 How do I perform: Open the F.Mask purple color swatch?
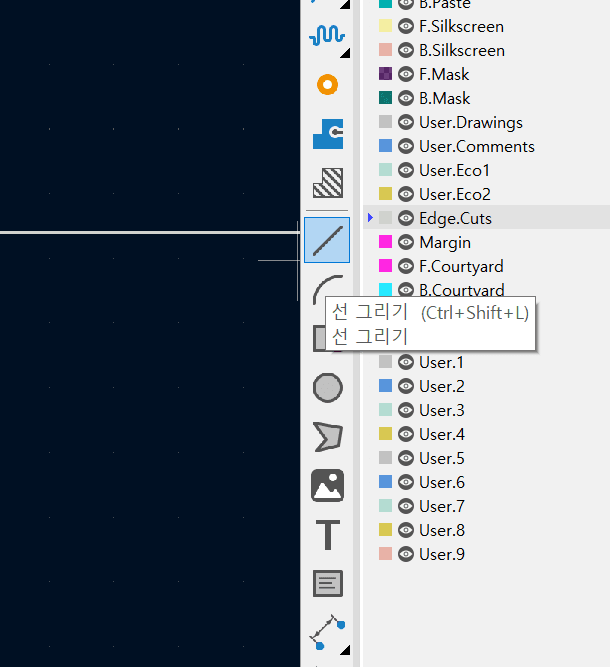[386, 74]
